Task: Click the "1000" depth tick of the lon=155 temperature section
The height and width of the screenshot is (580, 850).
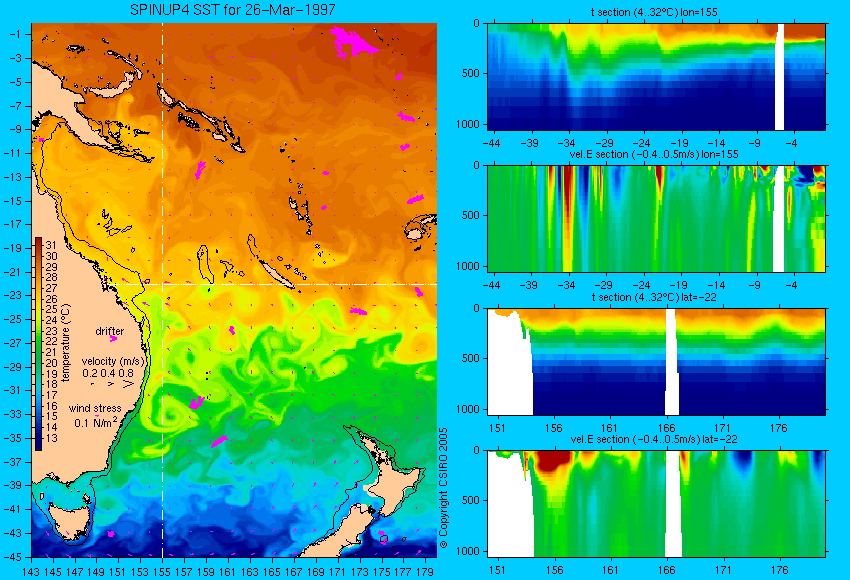Action: [x=468, y=124]
